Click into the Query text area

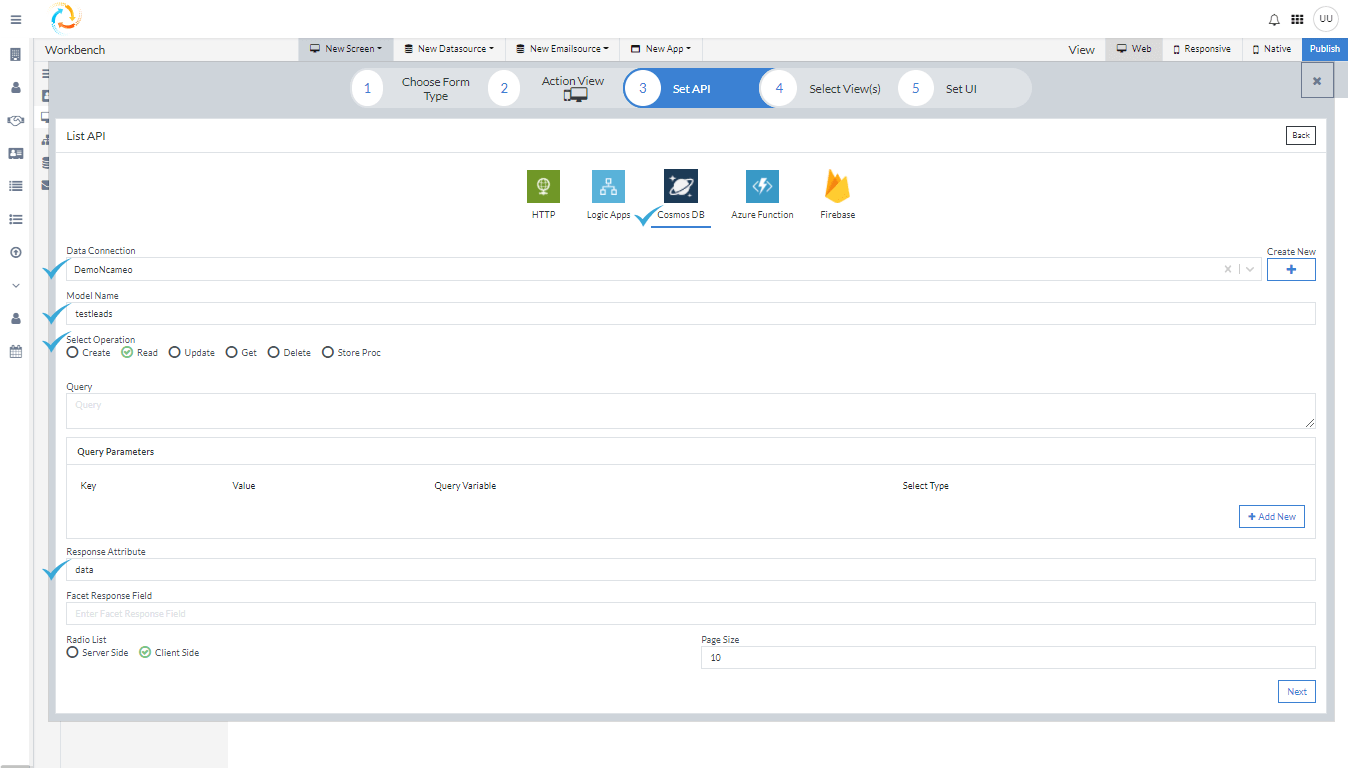(x=691, y=411)
